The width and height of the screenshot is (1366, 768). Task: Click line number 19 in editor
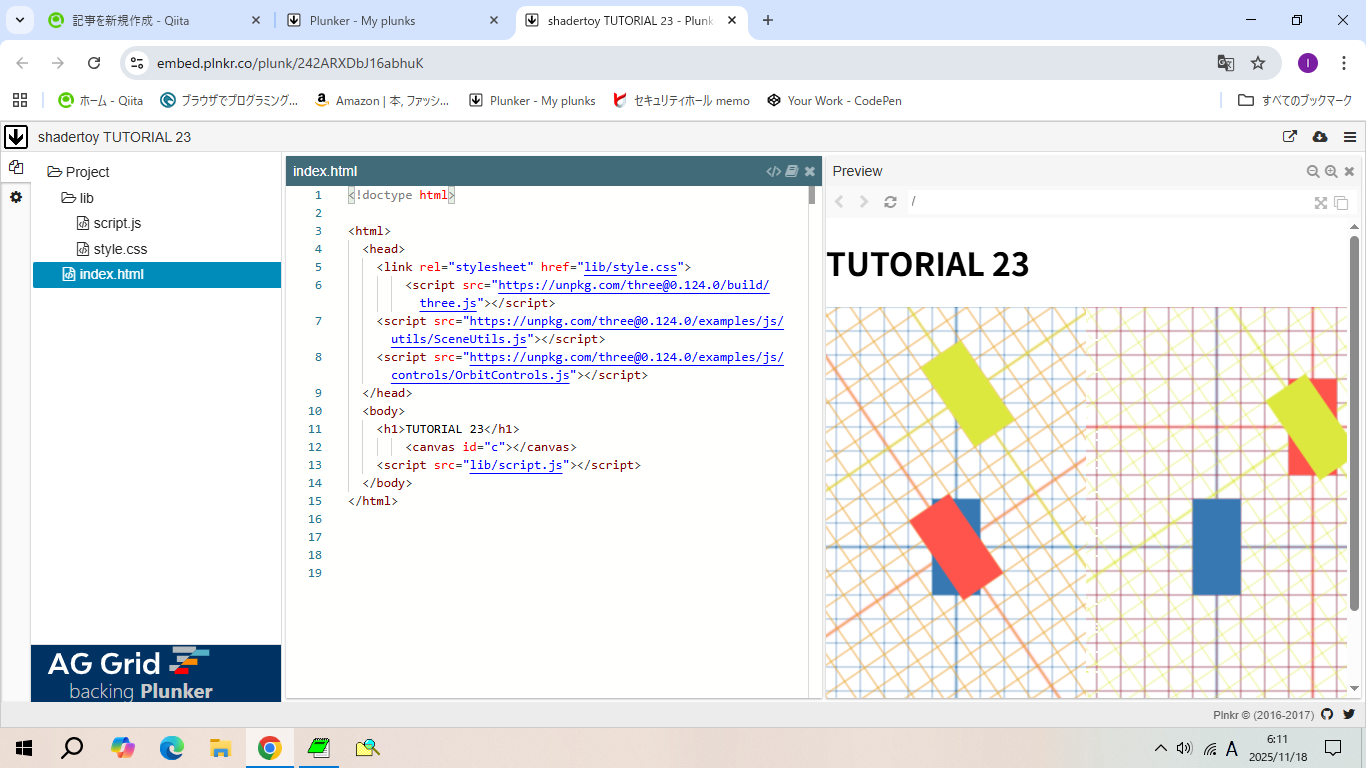pos(316,573)
